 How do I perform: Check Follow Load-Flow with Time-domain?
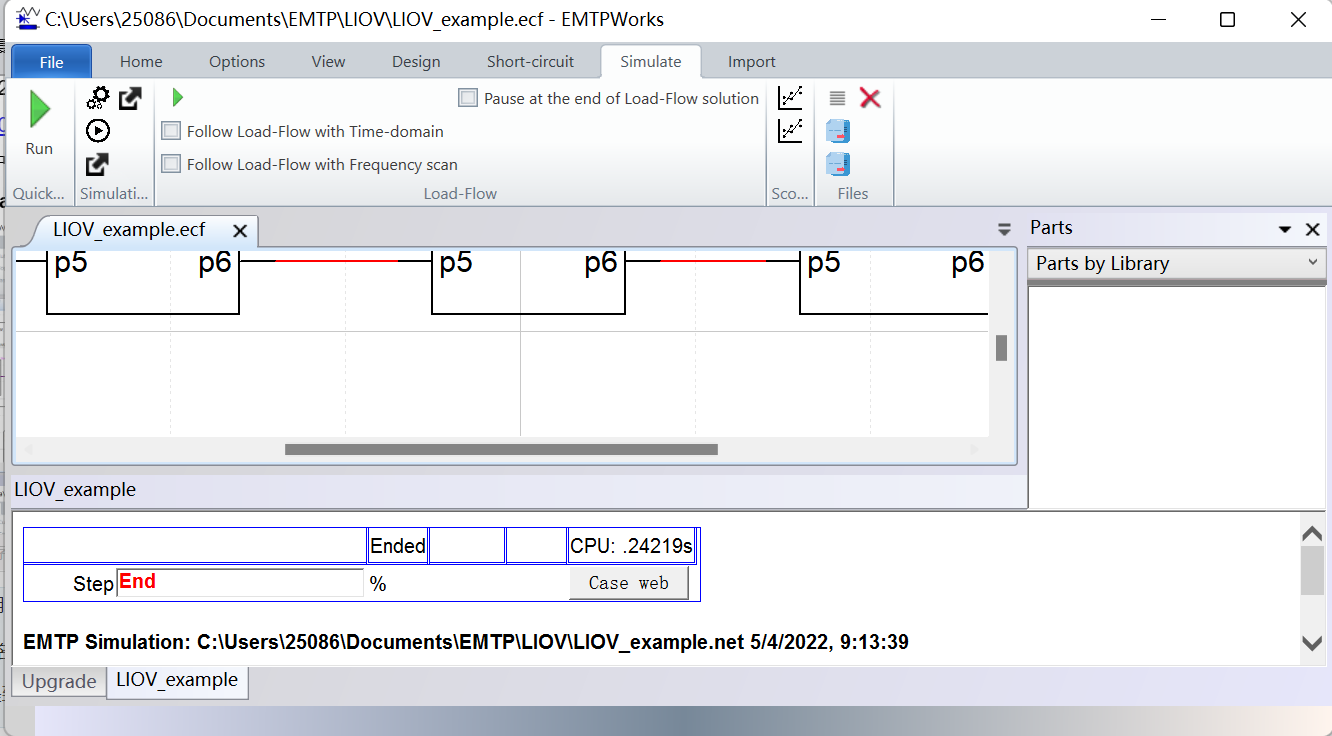pyautogui.click(x=171, y=130)
